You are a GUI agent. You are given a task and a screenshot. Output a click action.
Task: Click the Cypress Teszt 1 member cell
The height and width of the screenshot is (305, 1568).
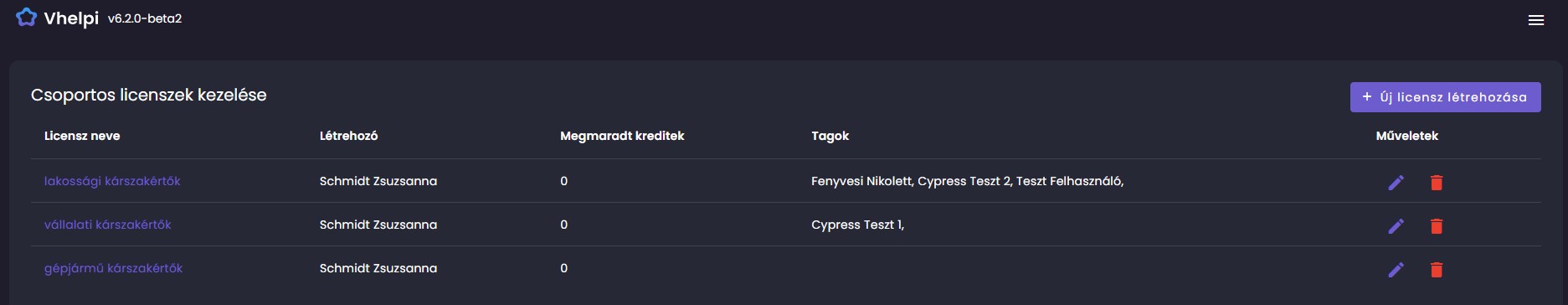[x=857, y=225]
